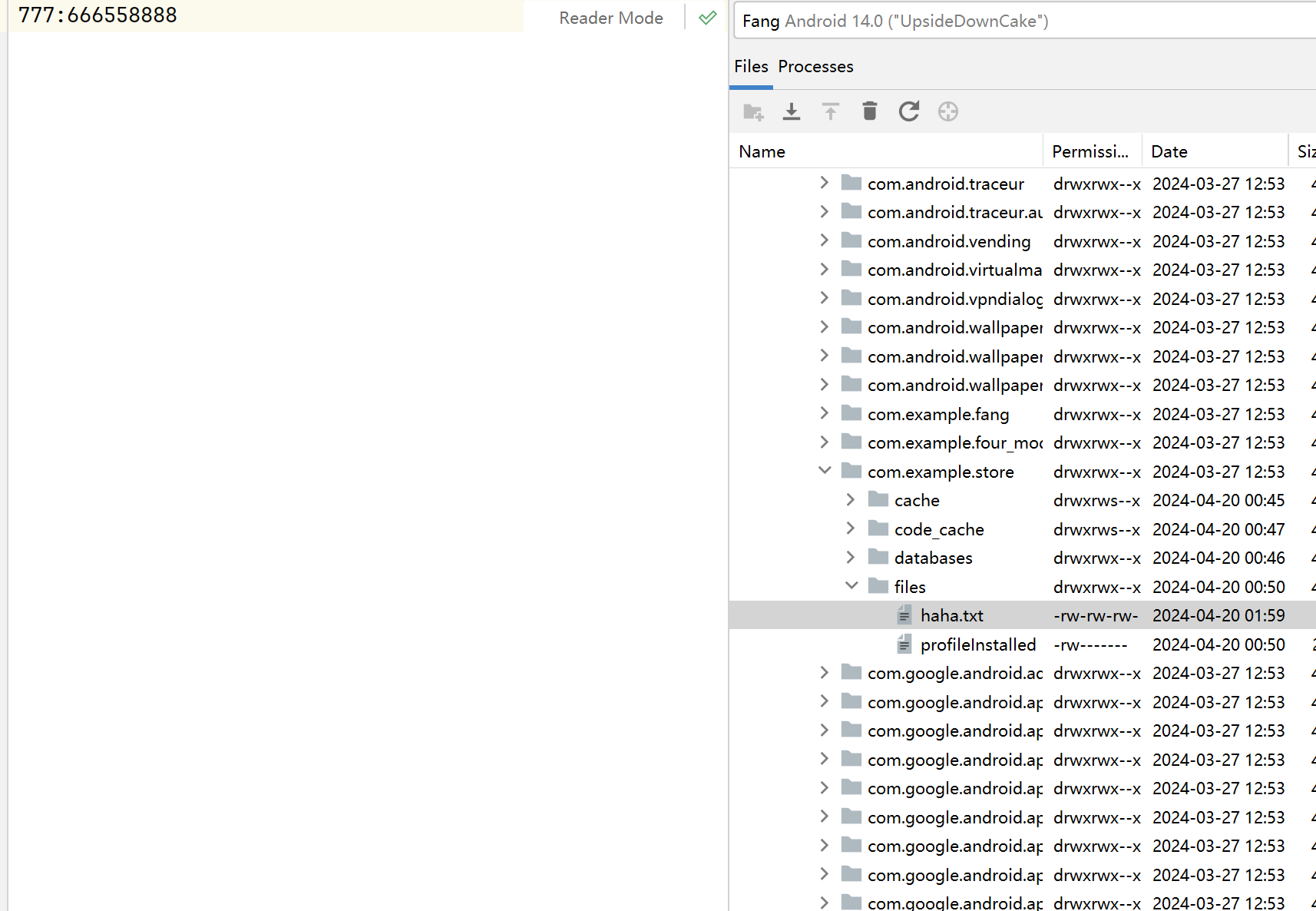Click the green inspection checkmark icon
1316x911 pixels.
click(708, 18)
